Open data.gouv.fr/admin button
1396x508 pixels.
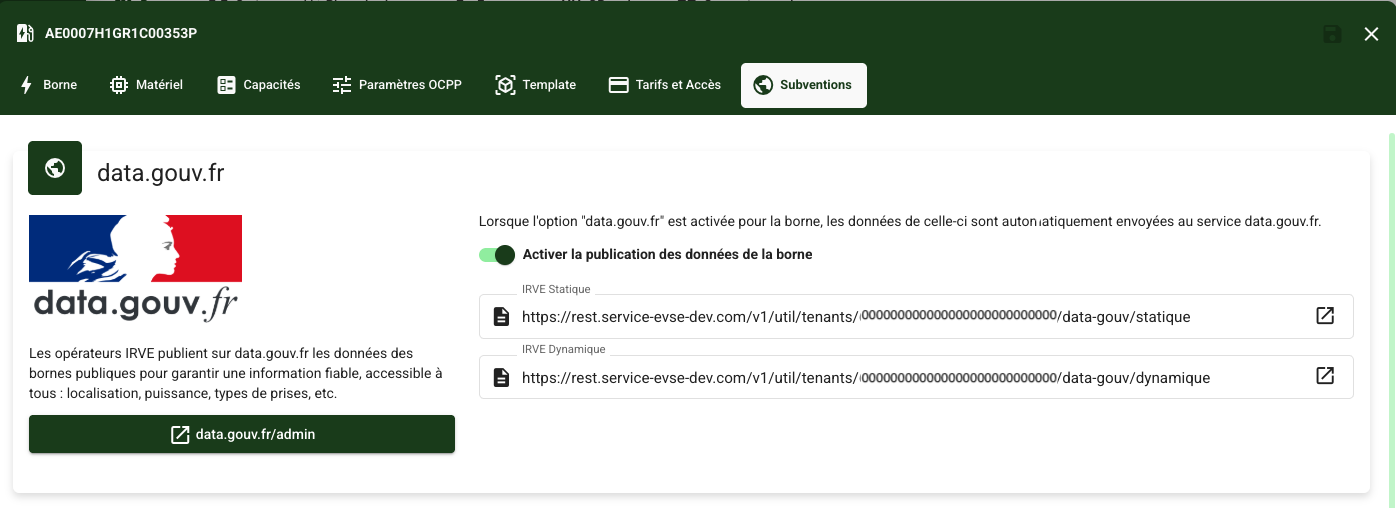[242, 434]
